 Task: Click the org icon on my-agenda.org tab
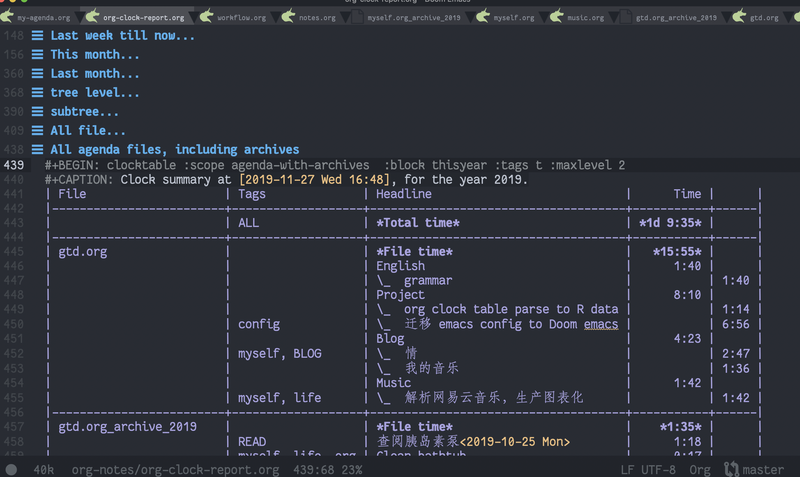click(x=7, y=16)
